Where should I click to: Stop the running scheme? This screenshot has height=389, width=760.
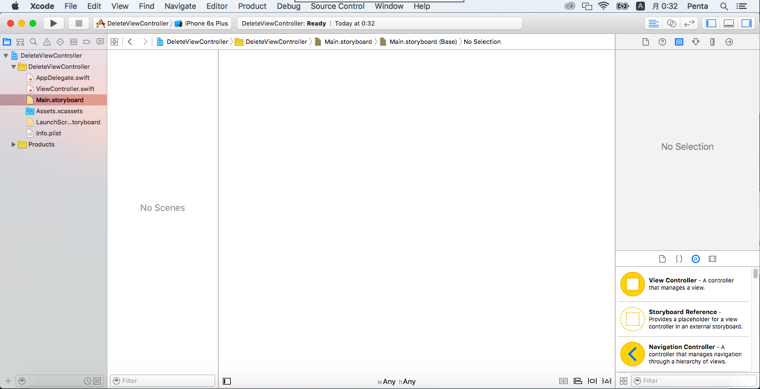(79, 23)
